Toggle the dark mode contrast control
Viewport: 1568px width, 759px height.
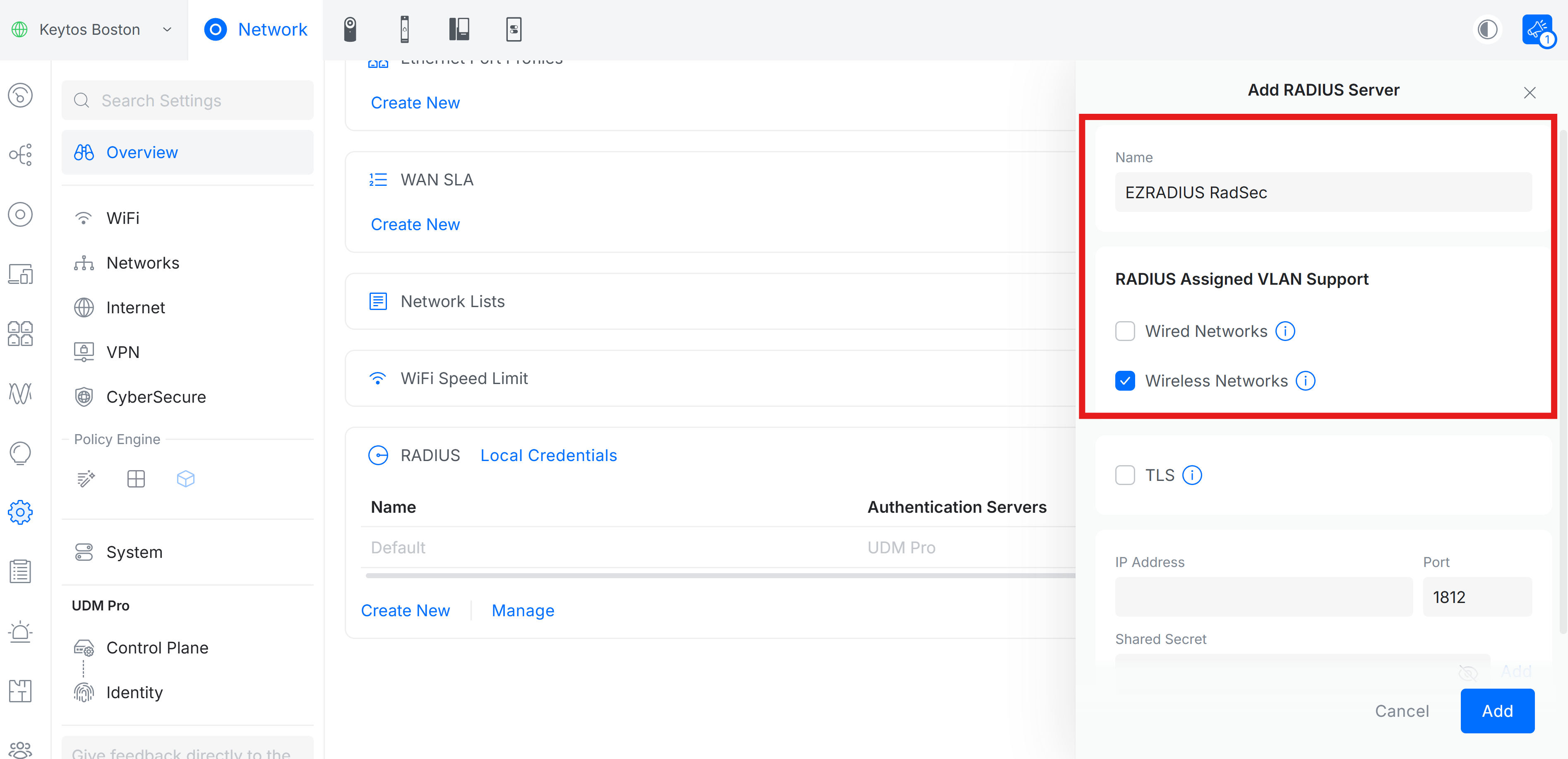[x=1488, y=29]
